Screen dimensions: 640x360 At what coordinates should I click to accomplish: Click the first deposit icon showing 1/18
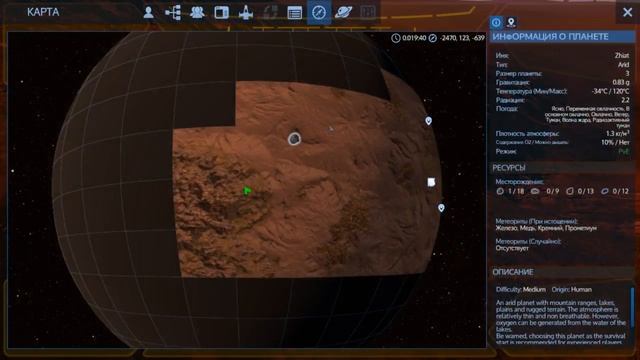[x=500, y=191]
